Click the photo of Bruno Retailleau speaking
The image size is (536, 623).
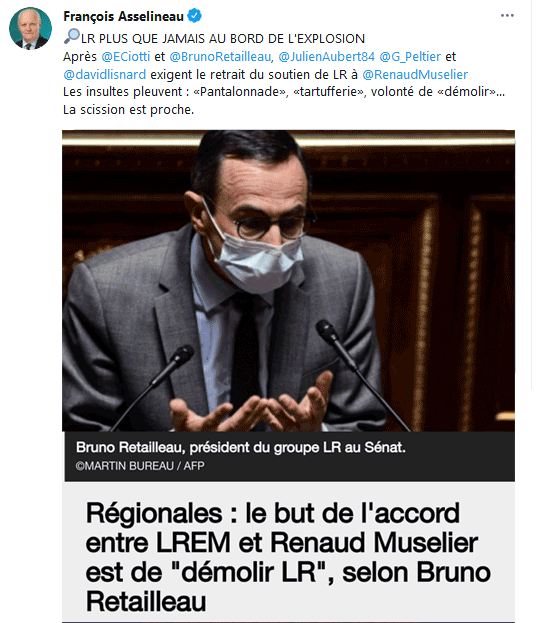288,281
